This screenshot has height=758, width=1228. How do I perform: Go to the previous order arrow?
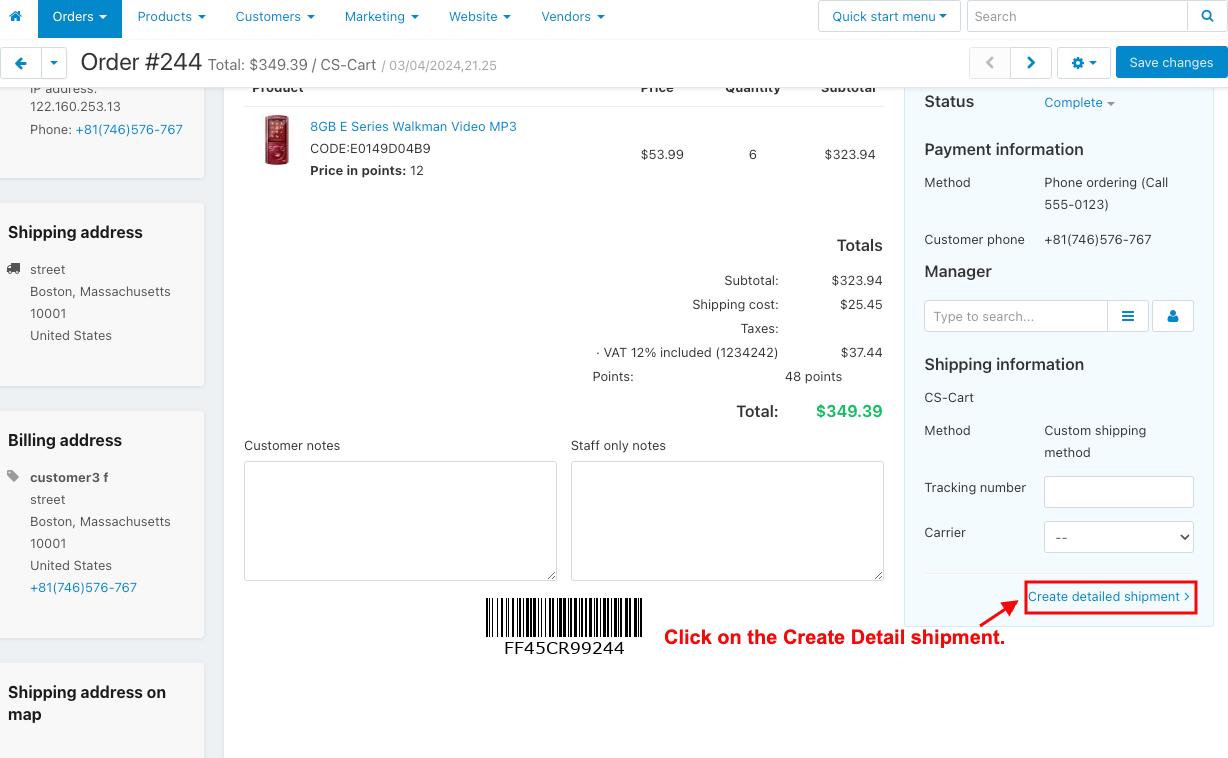(990, 62)
